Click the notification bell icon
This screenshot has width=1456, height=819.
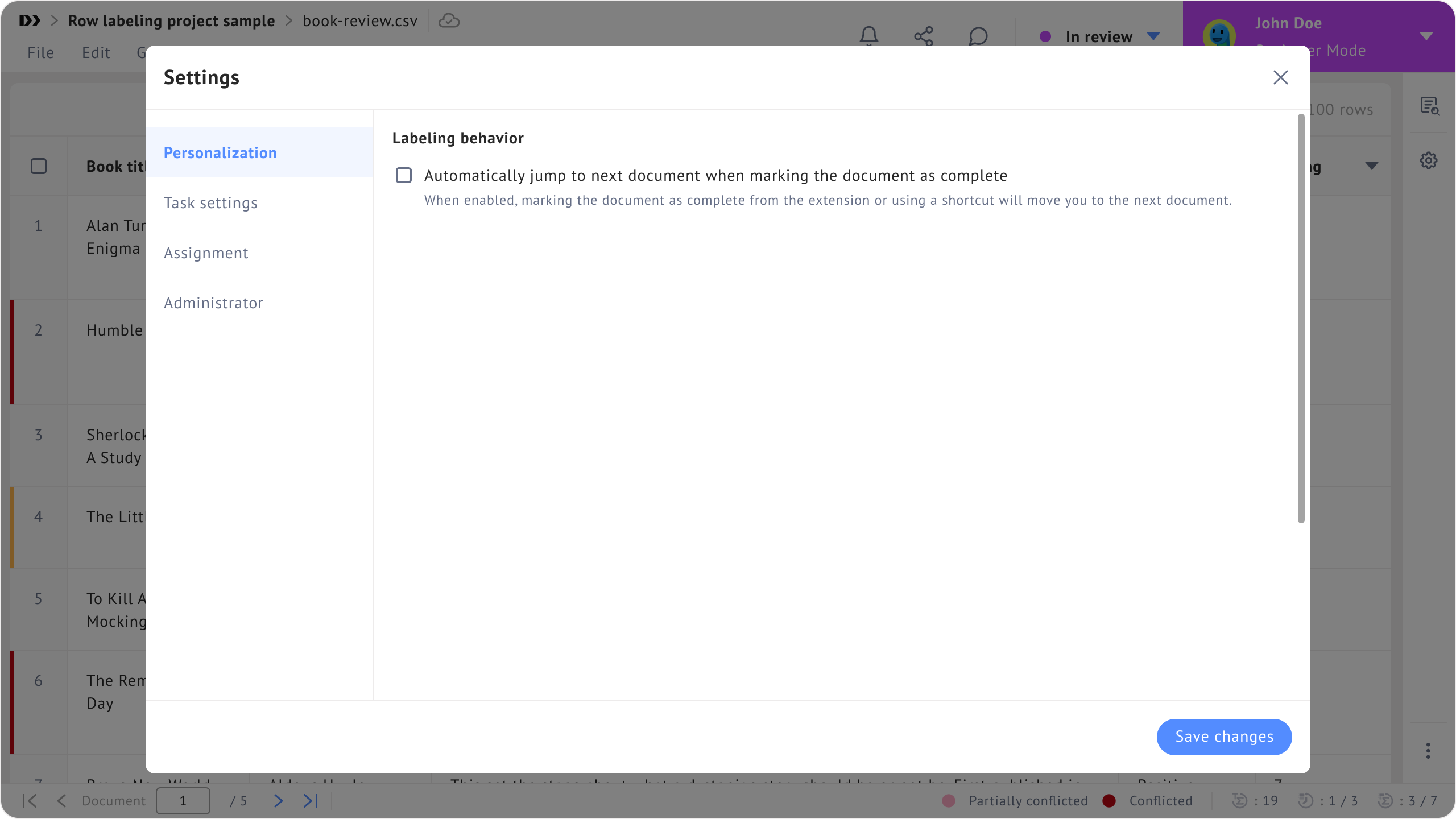tap(868, 36)
